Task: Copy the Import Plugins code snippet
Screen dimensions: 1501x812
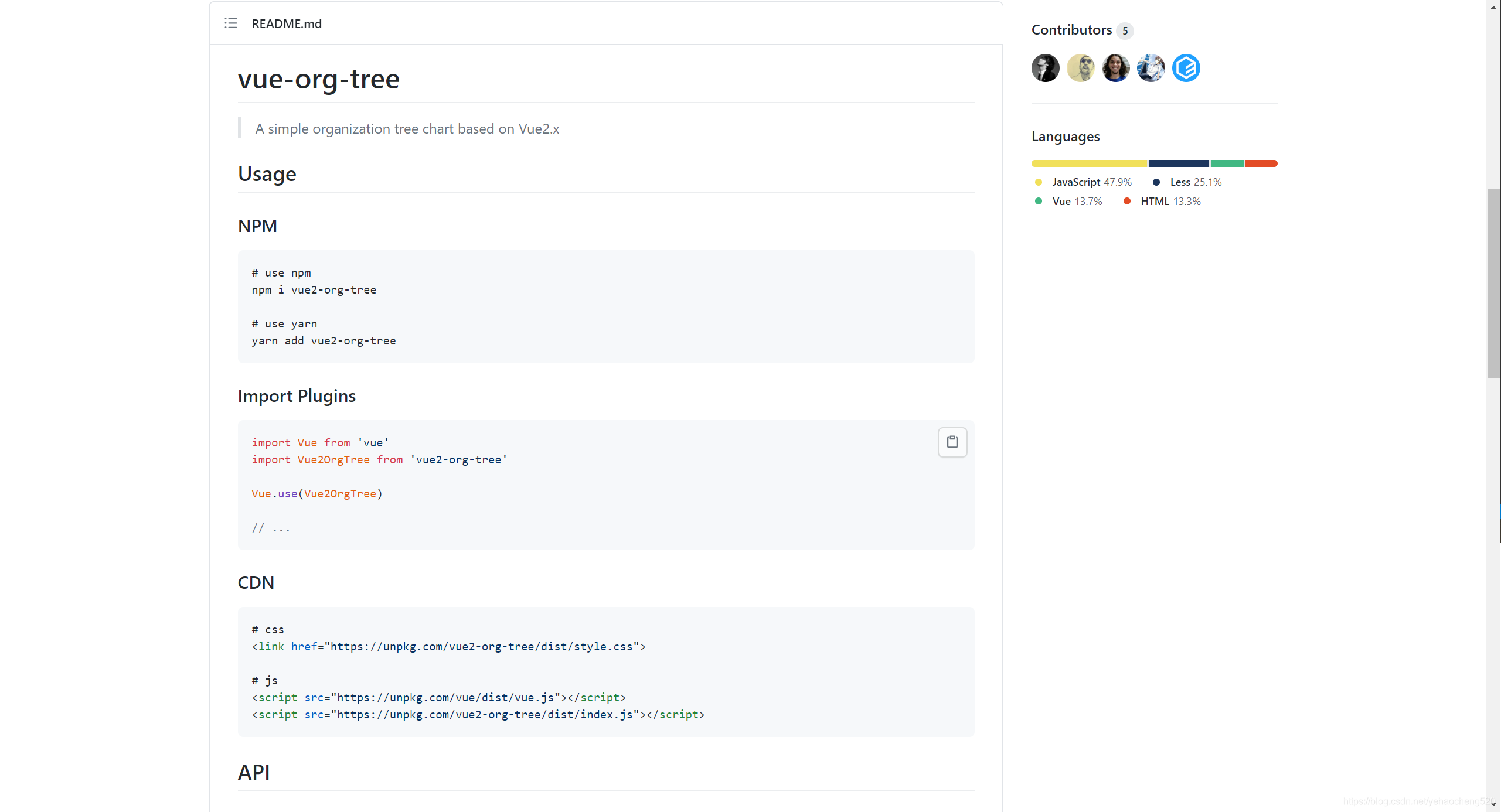Action: pos(952,442)
